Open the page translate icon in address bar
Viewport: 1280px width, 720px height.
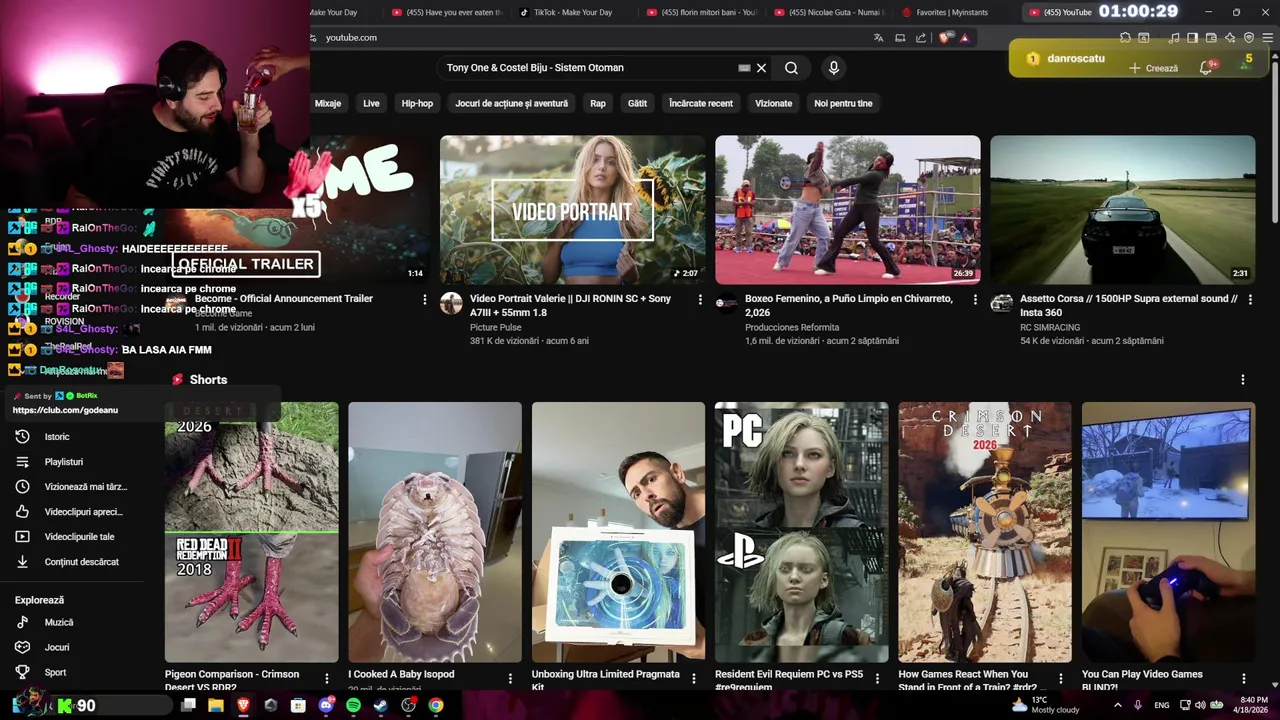tap(878, 38)
